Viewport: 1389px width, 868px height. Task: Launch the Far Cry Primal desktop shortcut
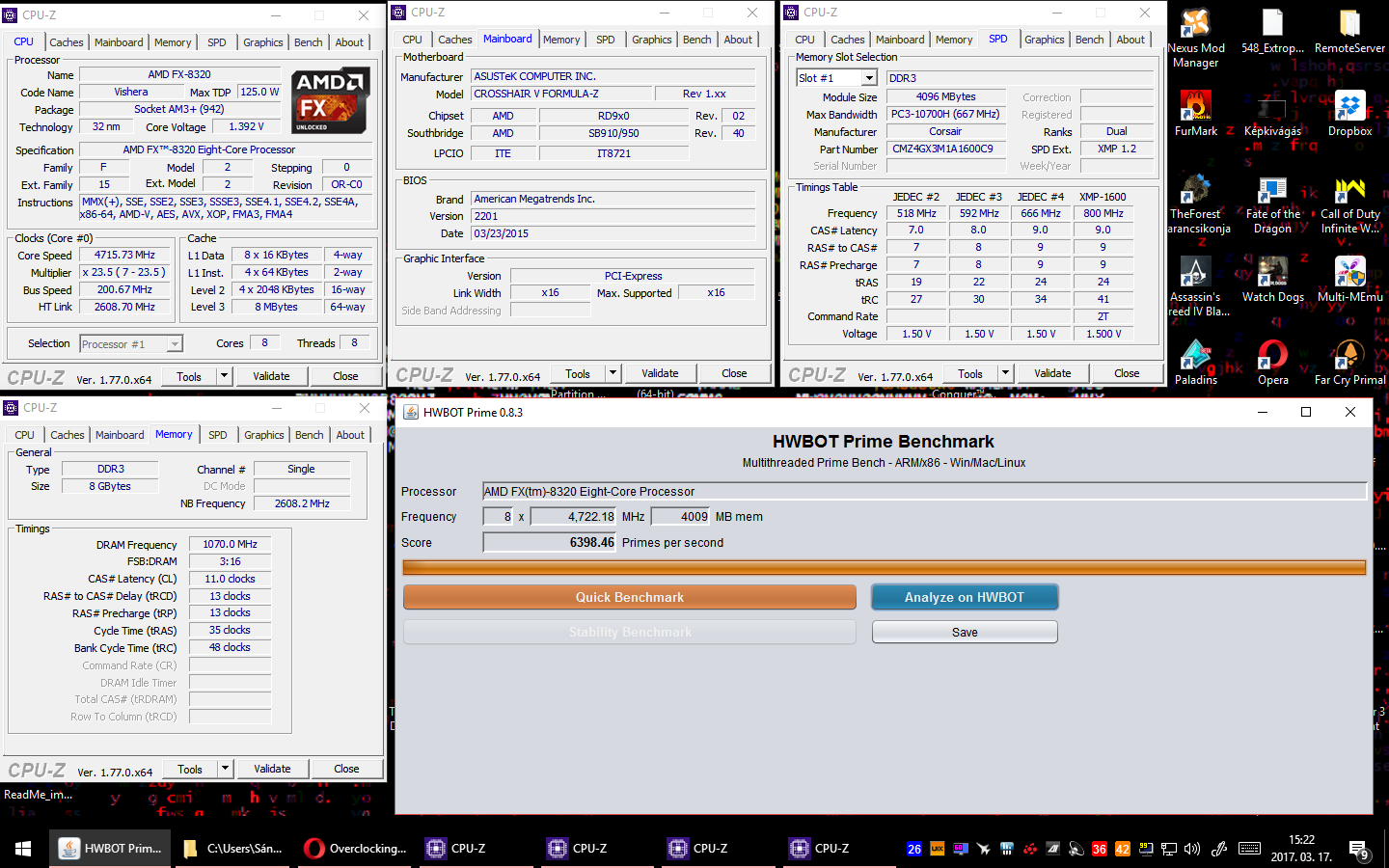click(1349, 363)
